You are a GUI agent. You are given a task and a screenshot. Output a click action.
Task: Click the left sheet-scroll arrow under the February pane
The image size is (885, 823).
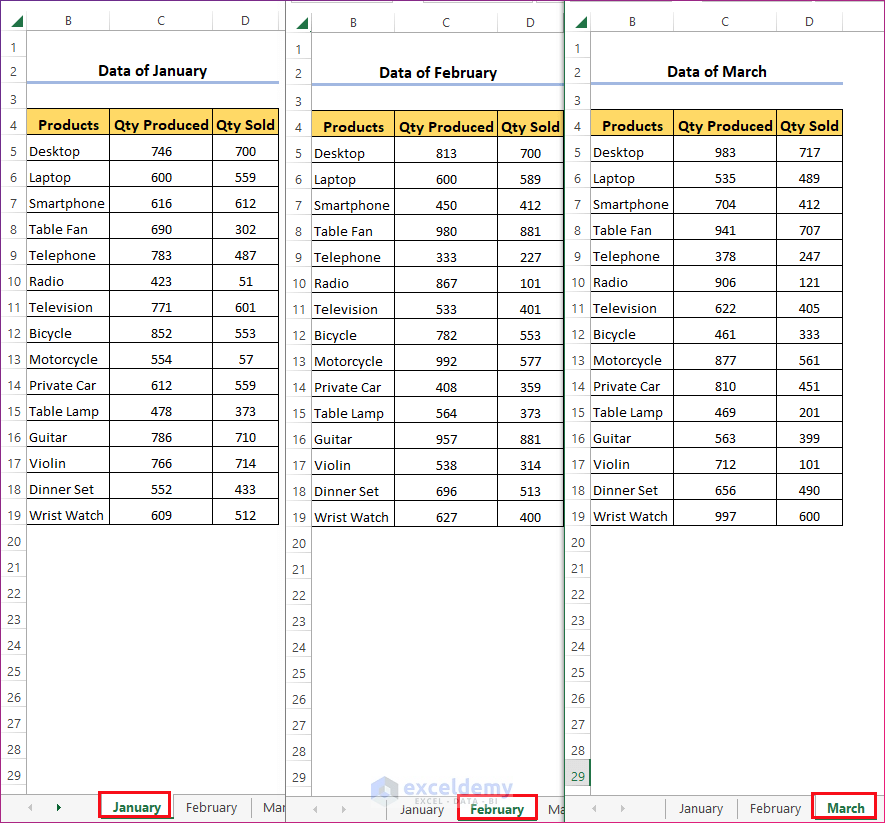315,807
